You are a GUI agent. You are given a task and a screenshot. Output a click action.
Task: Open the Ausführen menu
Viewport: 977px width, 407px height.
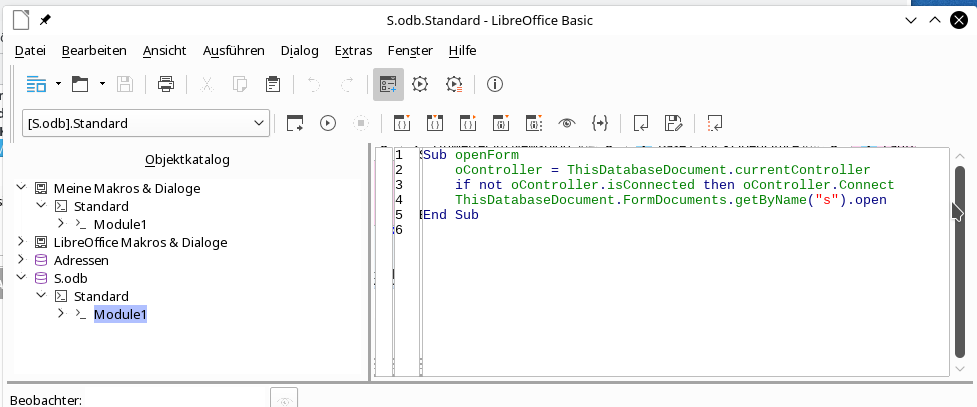pos(233,50)
